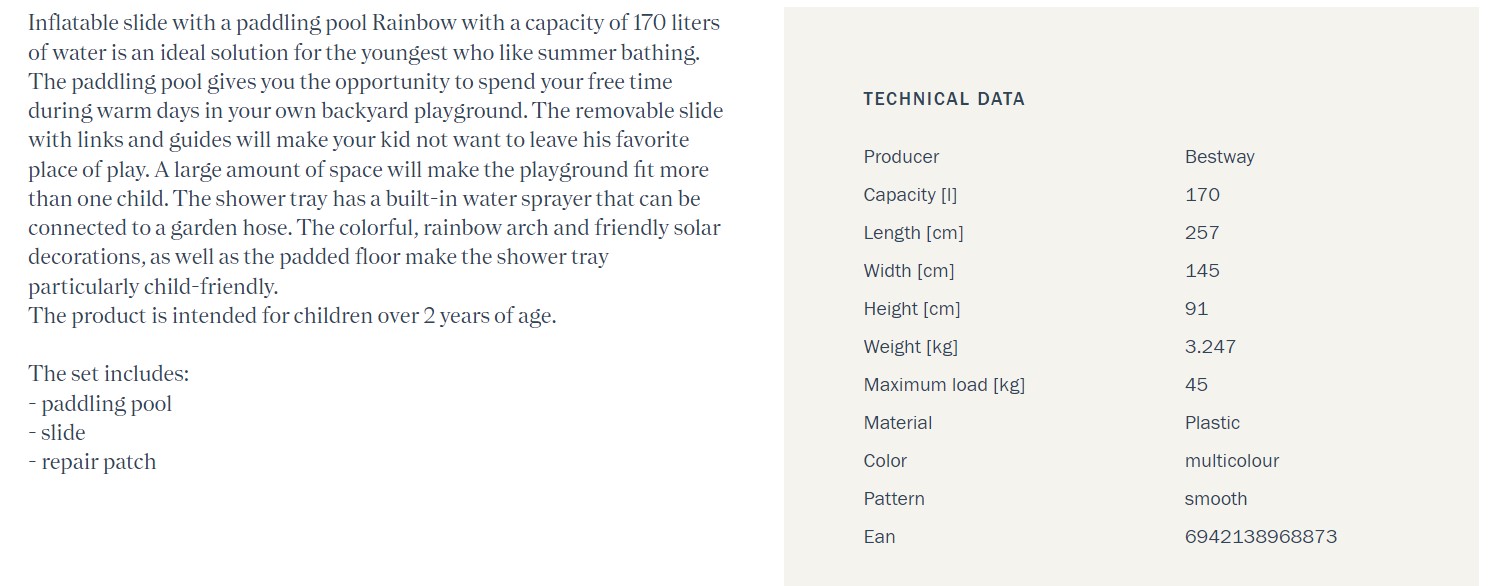
Task: Click the age recommendation sentence in the description
Action: coord(292,316)
